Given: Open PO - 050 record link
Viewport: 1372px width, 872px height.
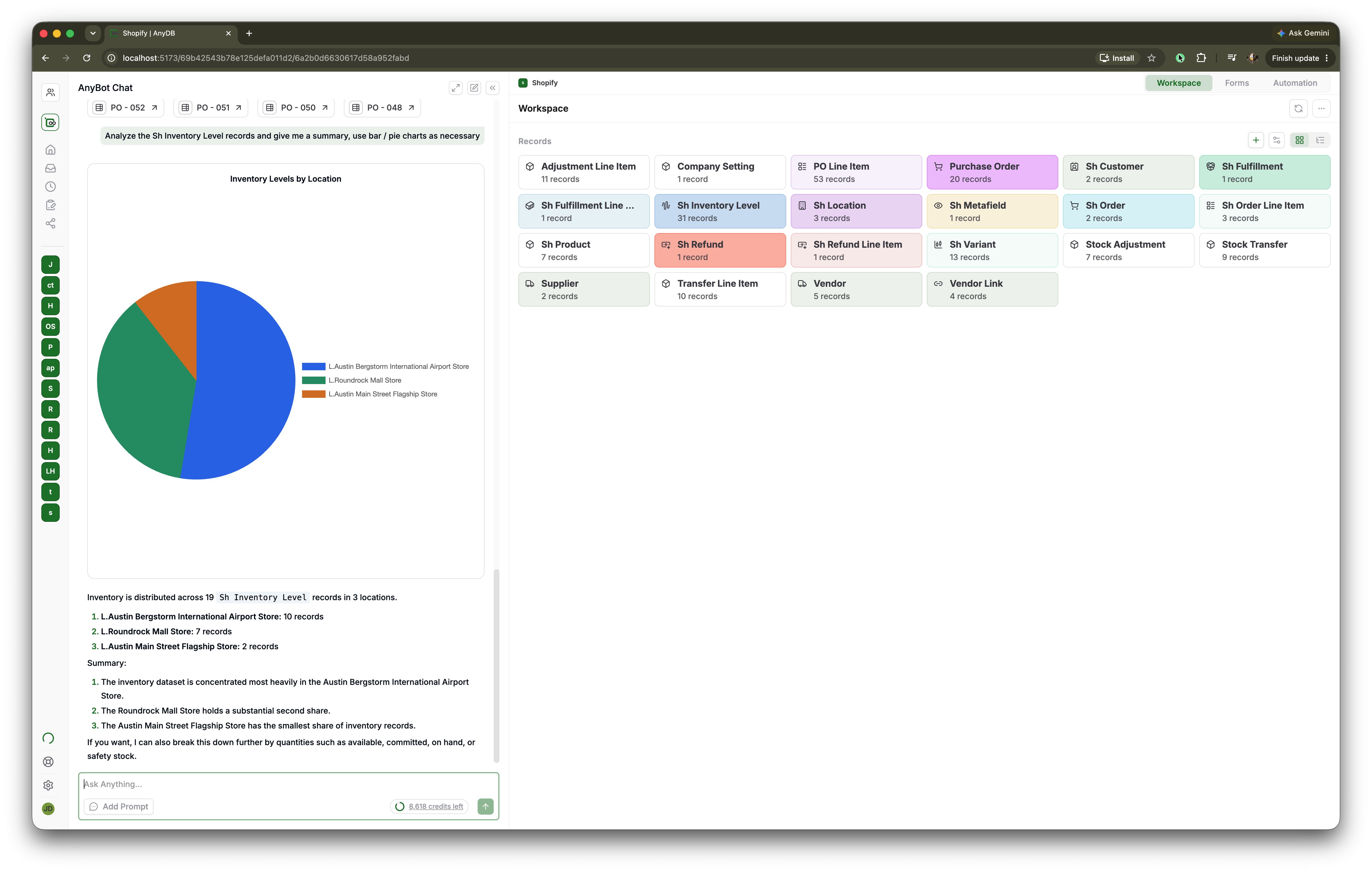Looking at the screenshot, I should coord(297,107).
